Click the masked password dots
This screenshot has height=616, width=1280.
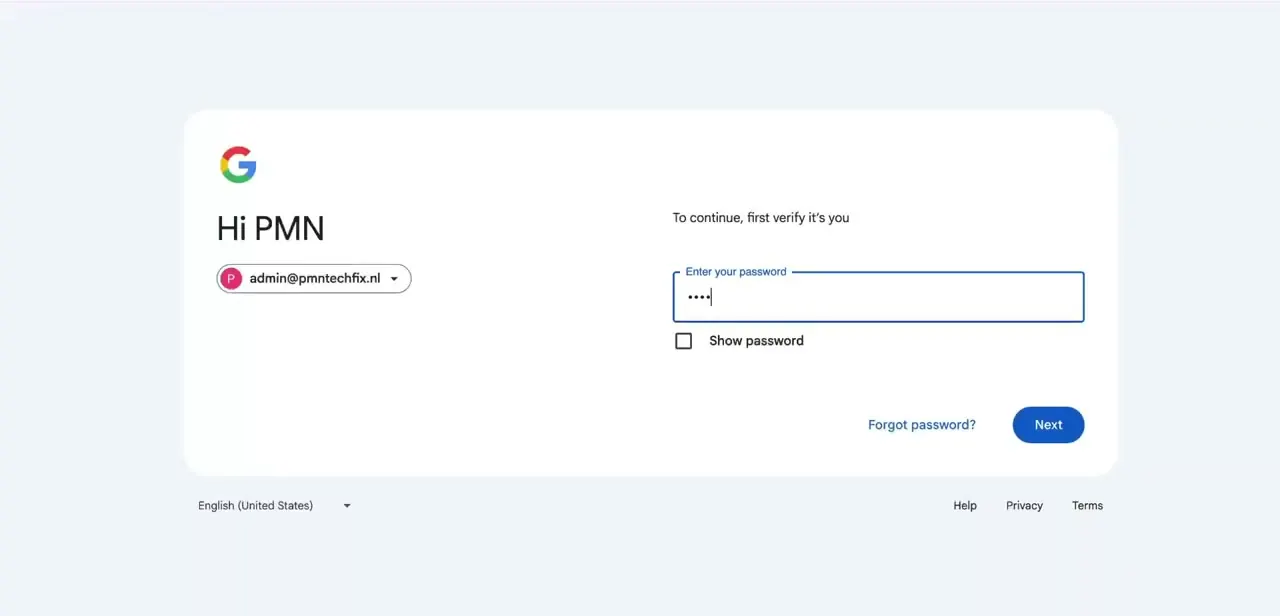(x=698, y=297)
